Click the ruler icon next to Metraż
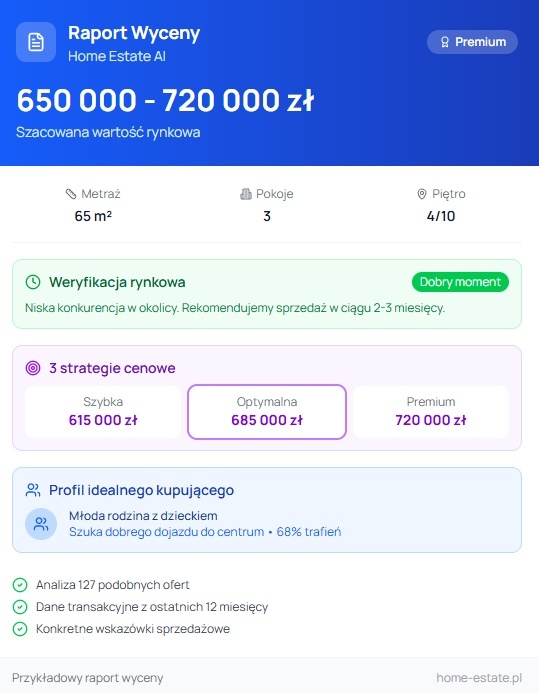 71,194
